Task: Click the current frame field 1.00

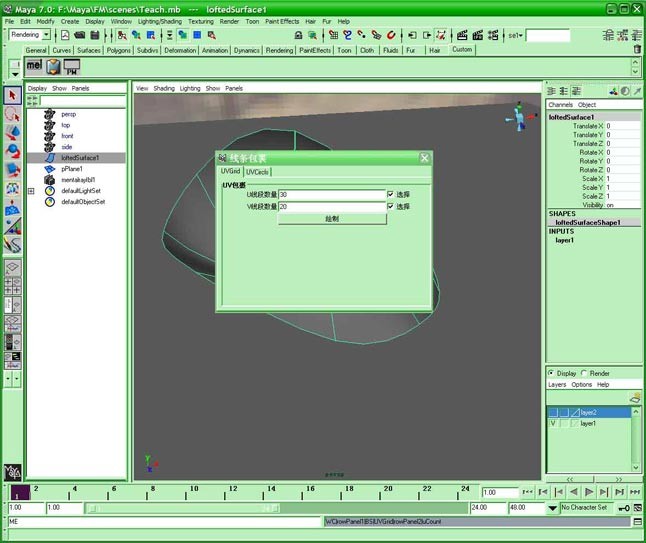Action: tap(500, 492)
